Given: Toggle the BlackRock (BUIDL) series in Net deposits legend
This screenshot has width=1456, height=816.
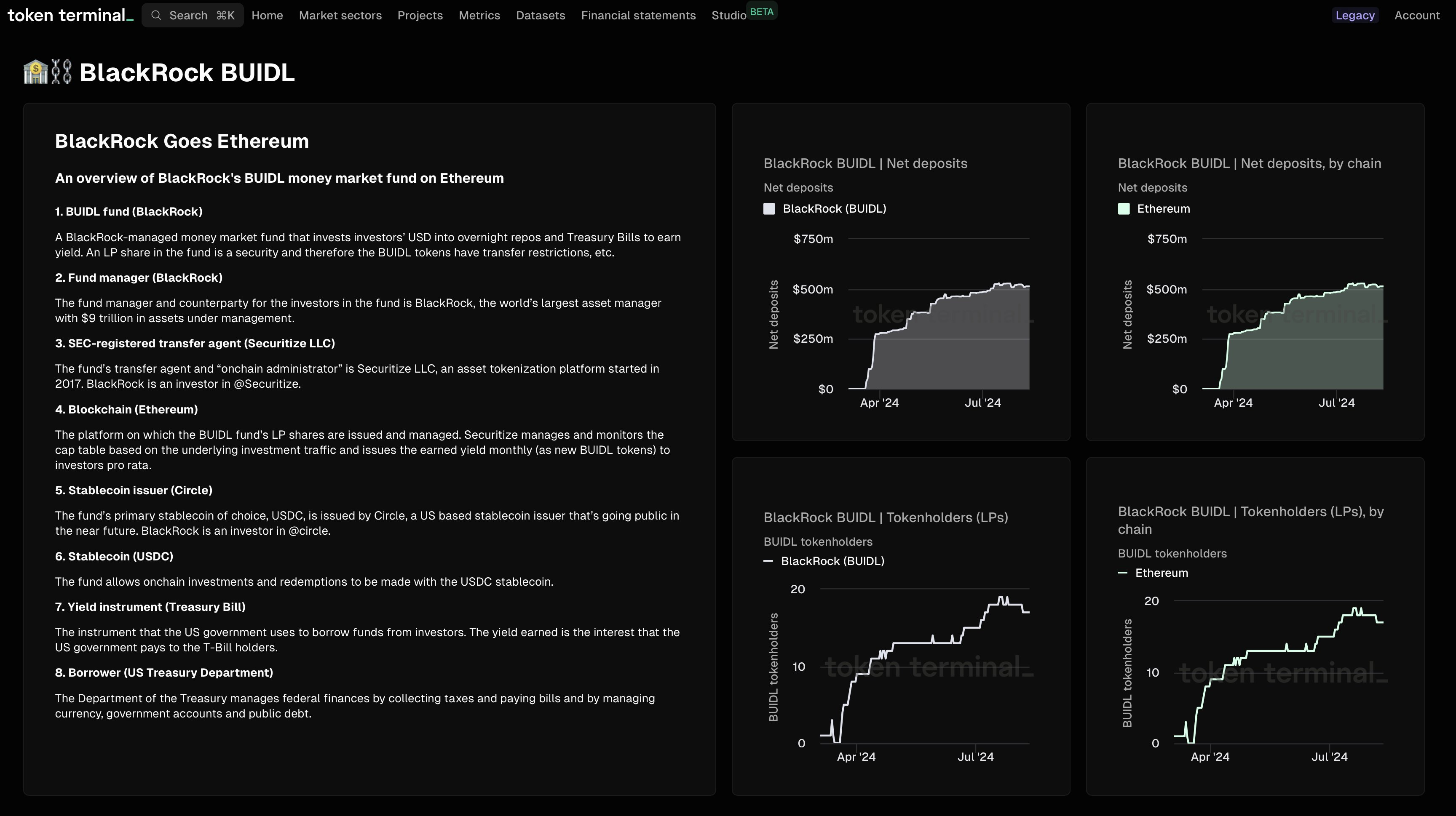Looking at the screenshot, I should click(834, 209).
